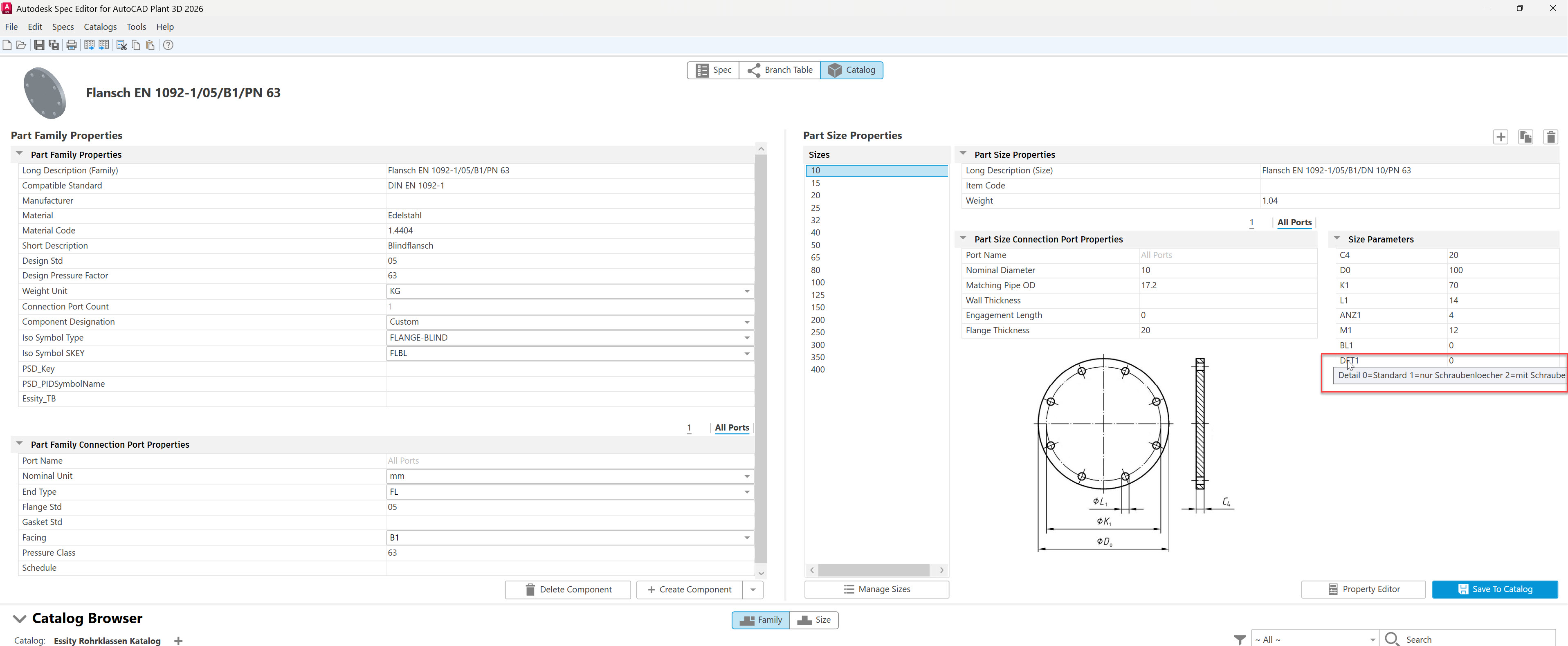Click the Manage Sizes button

point(876,590)
